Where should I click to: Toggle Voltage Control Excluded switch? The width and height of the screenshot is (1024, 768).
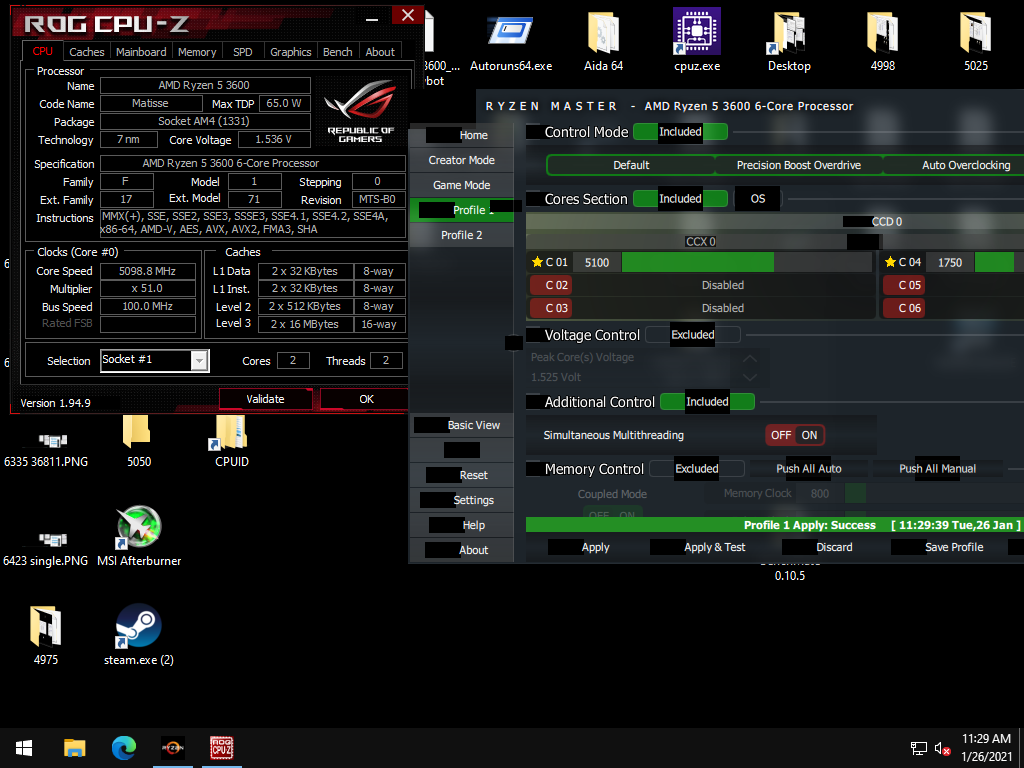(x=693, y=334)
